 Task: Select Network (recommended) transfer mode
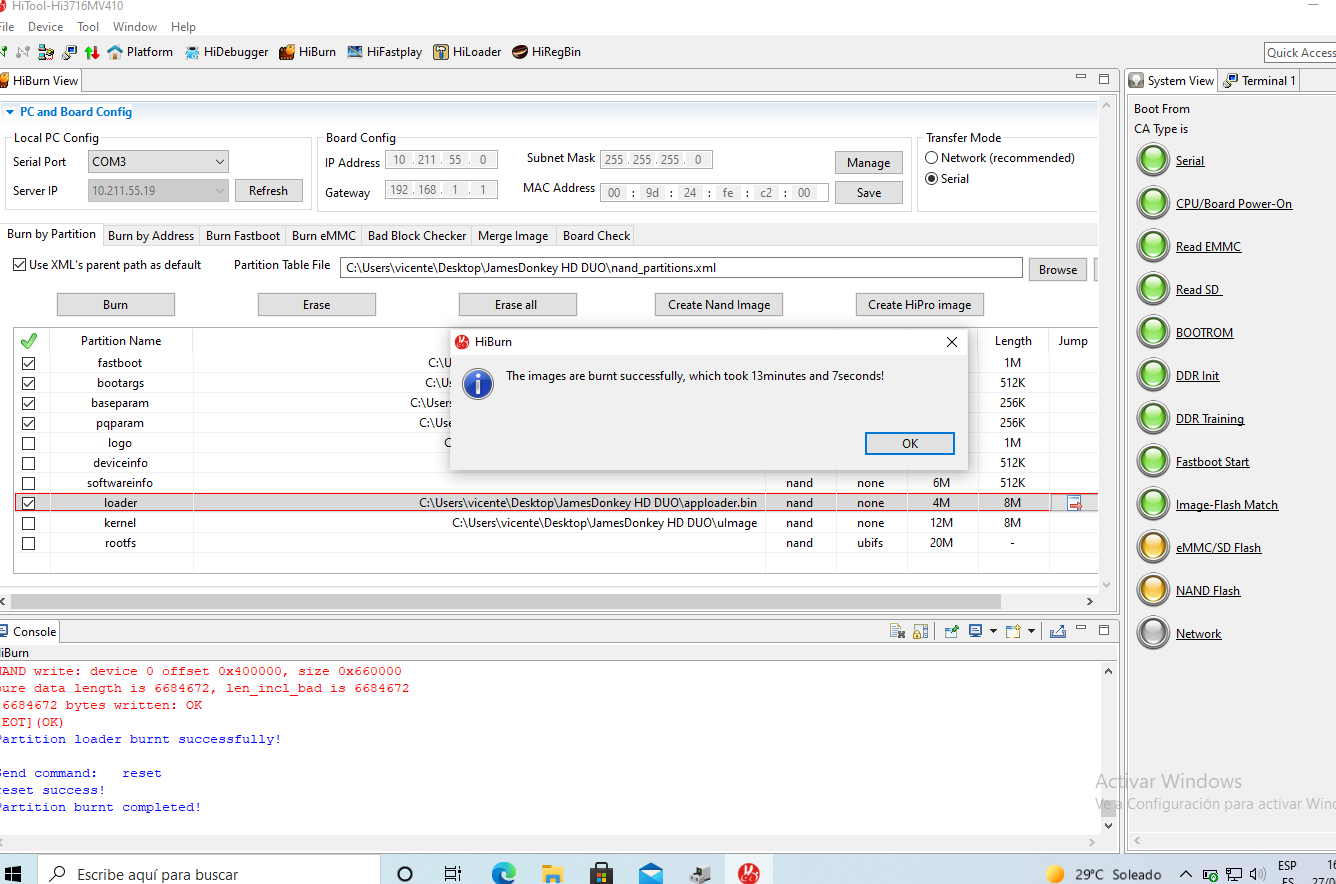(x=932, y=158)
